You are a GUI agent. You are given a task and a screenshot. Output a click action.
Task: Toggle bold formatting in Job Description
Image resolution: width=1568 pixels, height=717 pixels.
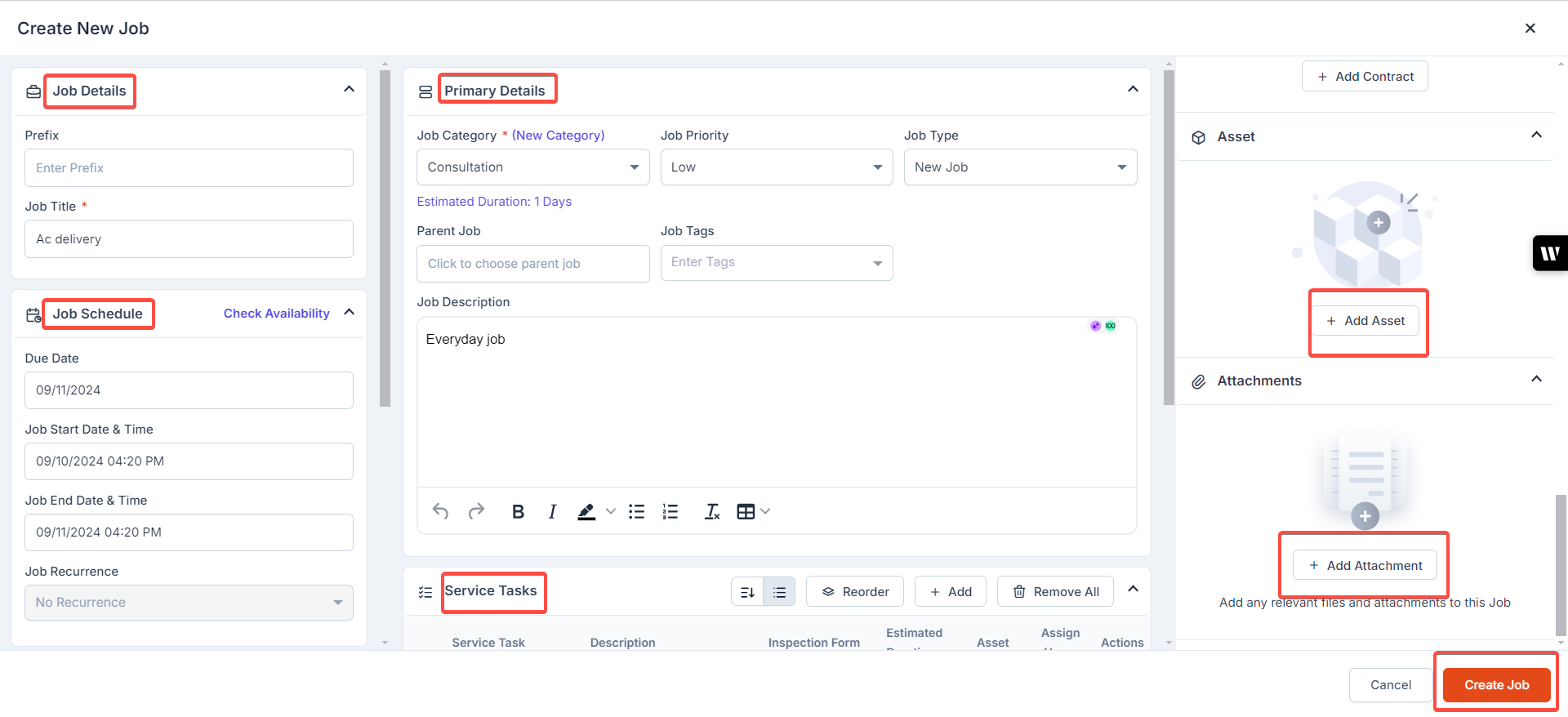click(x=518, y=511)
